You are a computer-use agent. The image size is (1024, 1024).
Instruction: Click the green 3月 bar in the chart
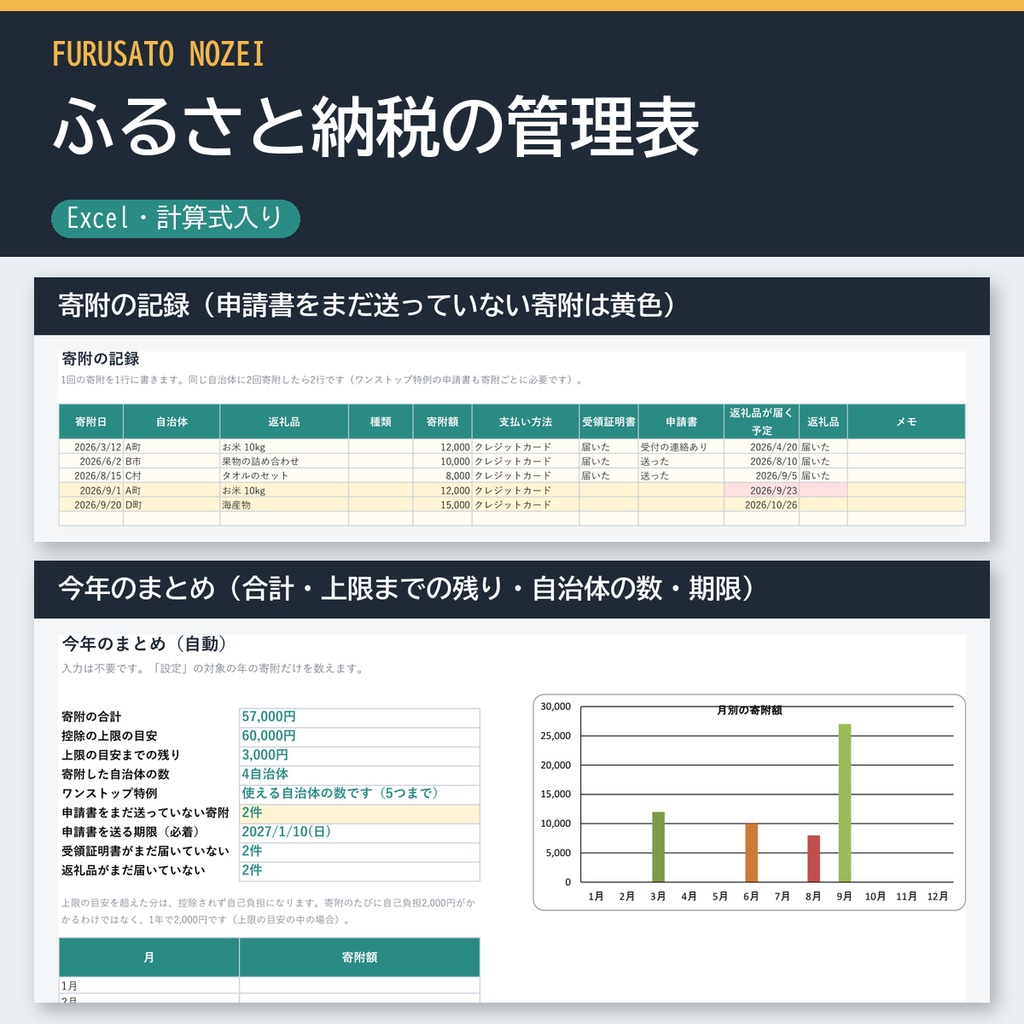coord(658,847)
